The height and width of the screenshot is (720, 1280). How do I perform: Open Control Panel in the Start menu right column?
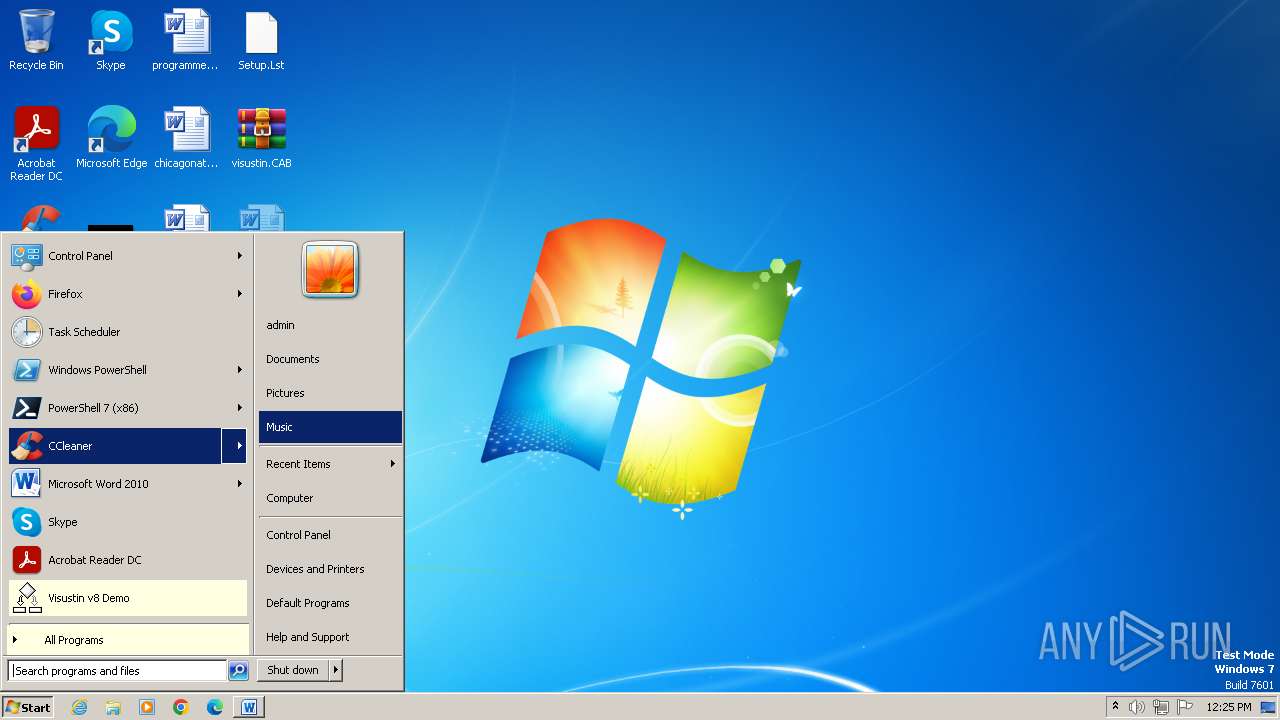coord(330,535)
